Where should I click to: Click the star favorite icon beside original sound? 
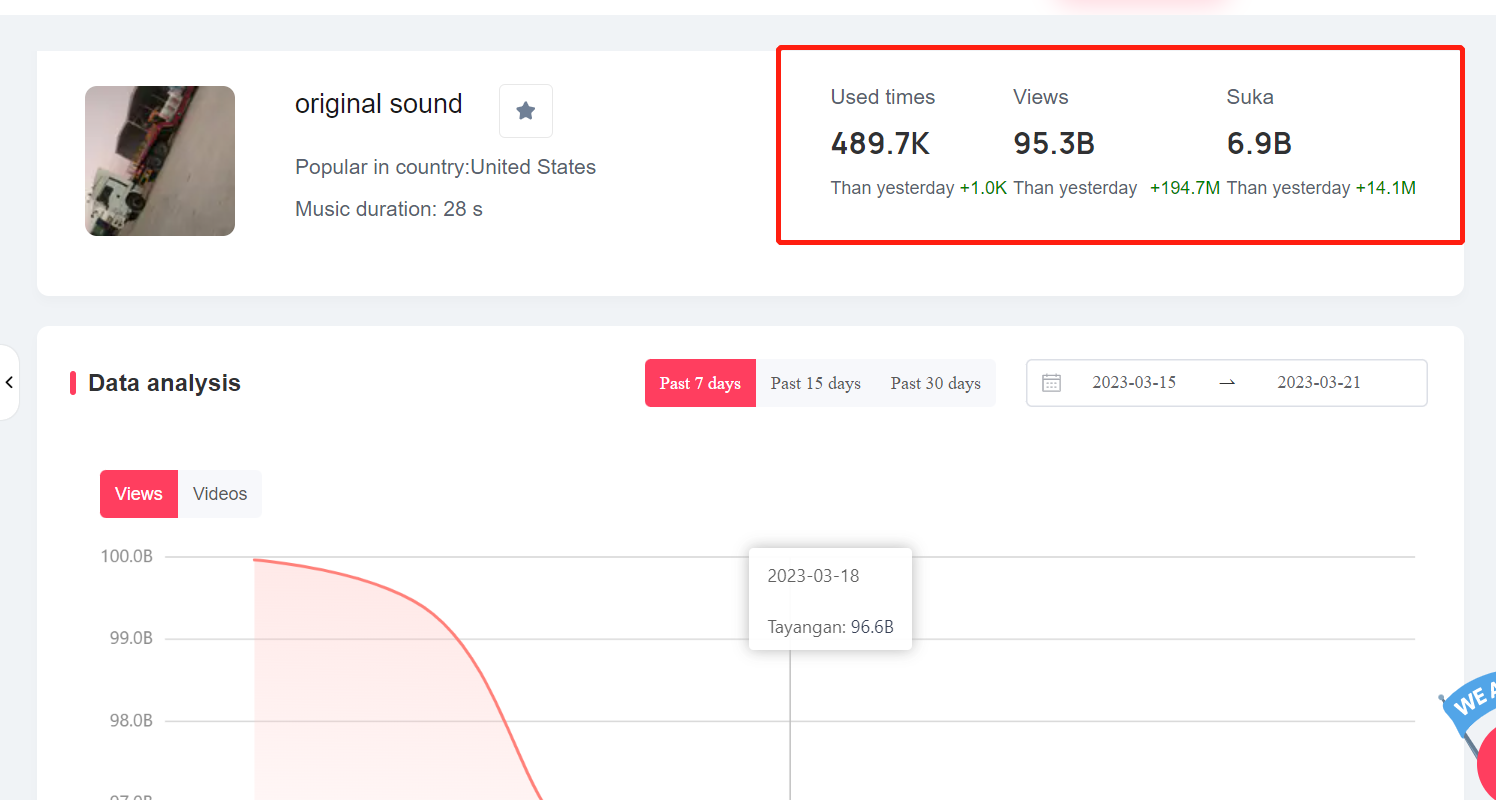tap(526, 111)
